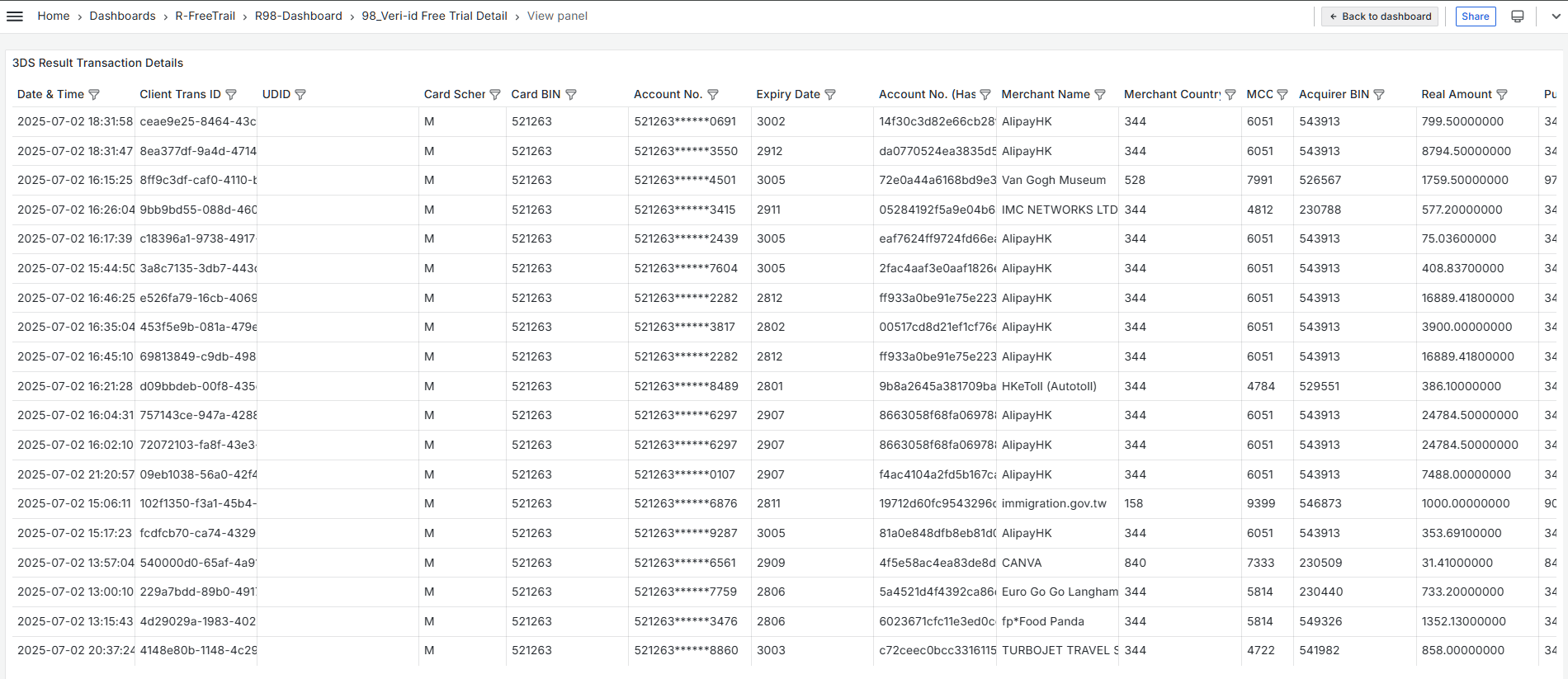Open the UDID column filter

click(300, 95)
